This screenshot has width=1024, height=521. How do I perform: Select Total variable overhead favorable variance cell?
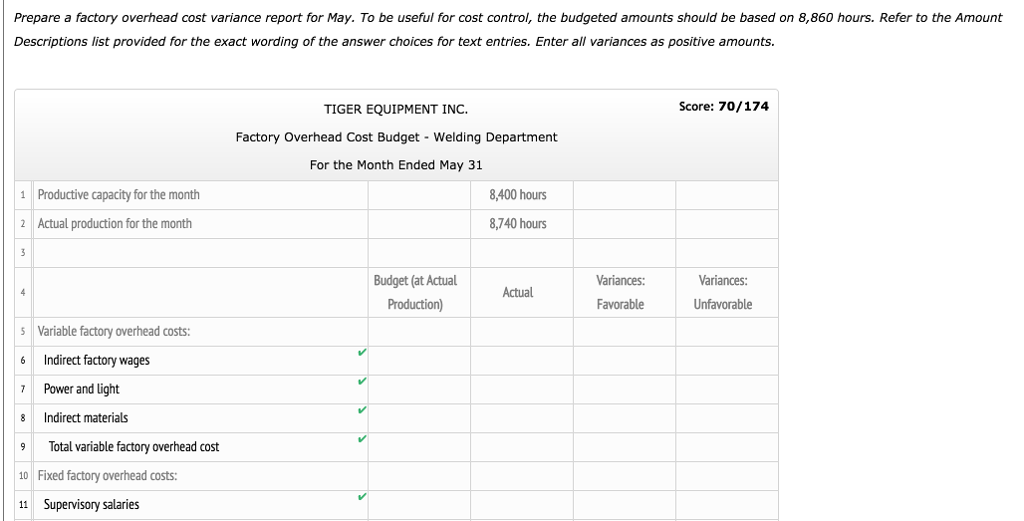tap(624, 447)
